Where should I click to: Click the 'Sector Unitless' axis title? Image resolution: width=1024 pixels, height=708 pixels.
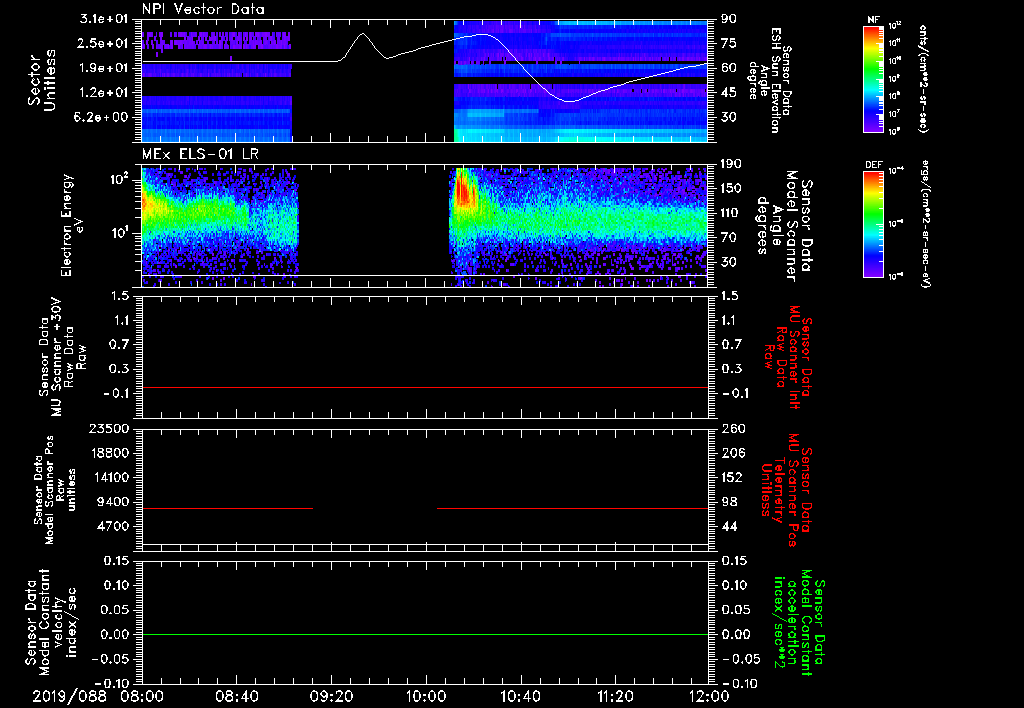coord(42,80)
